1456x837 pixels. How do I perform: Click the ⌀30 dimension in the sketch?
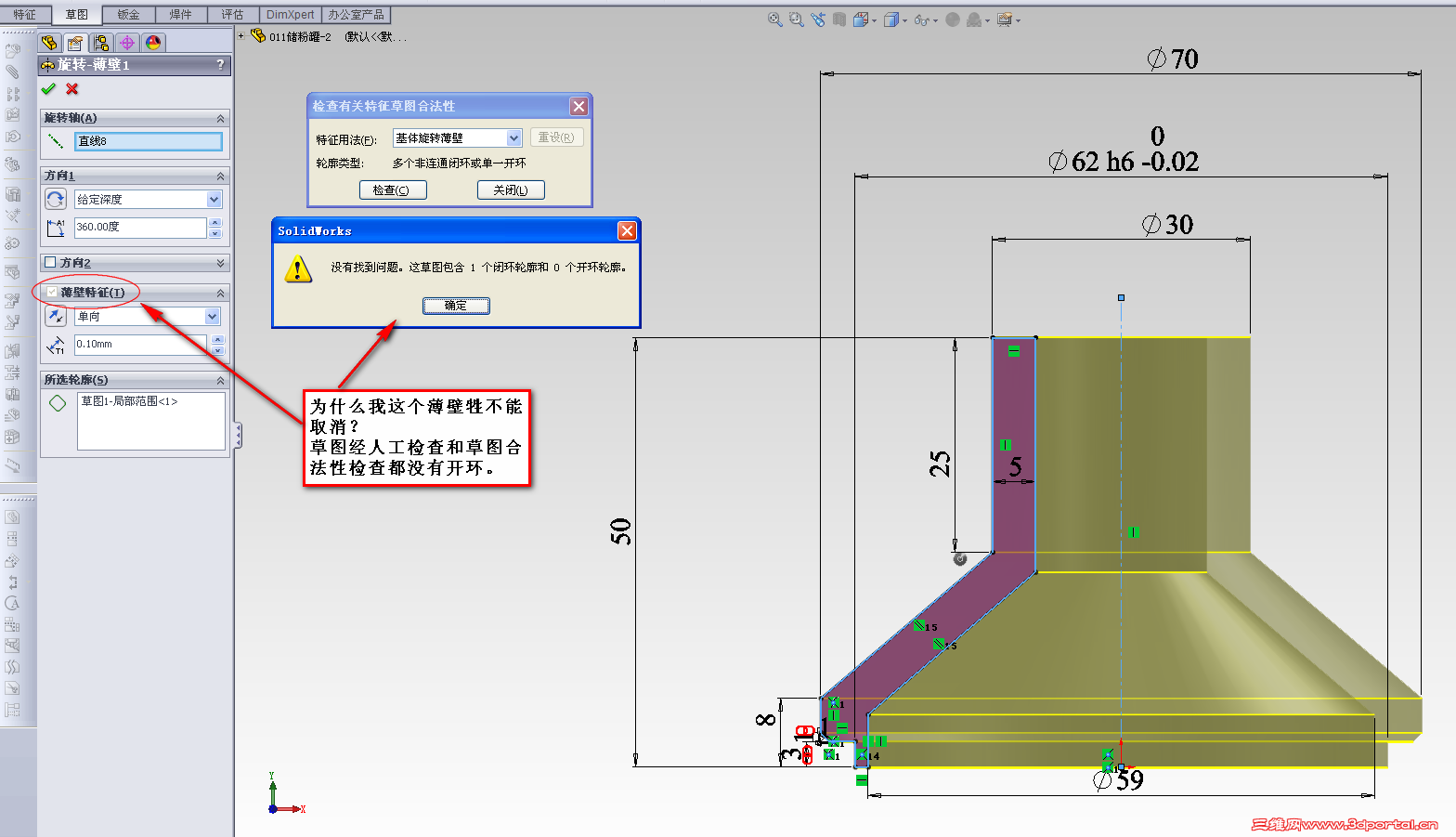pos(1167,225)
